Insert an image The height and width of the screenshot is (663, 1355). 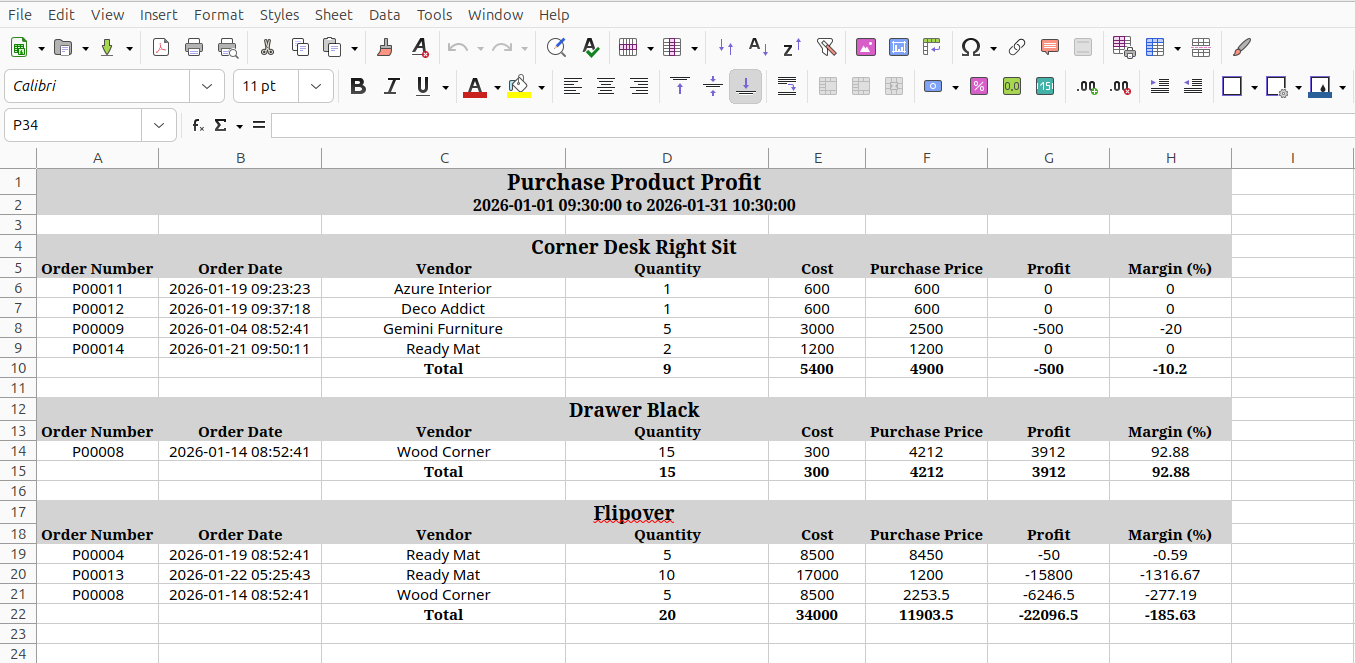click(x=866, y=47)
